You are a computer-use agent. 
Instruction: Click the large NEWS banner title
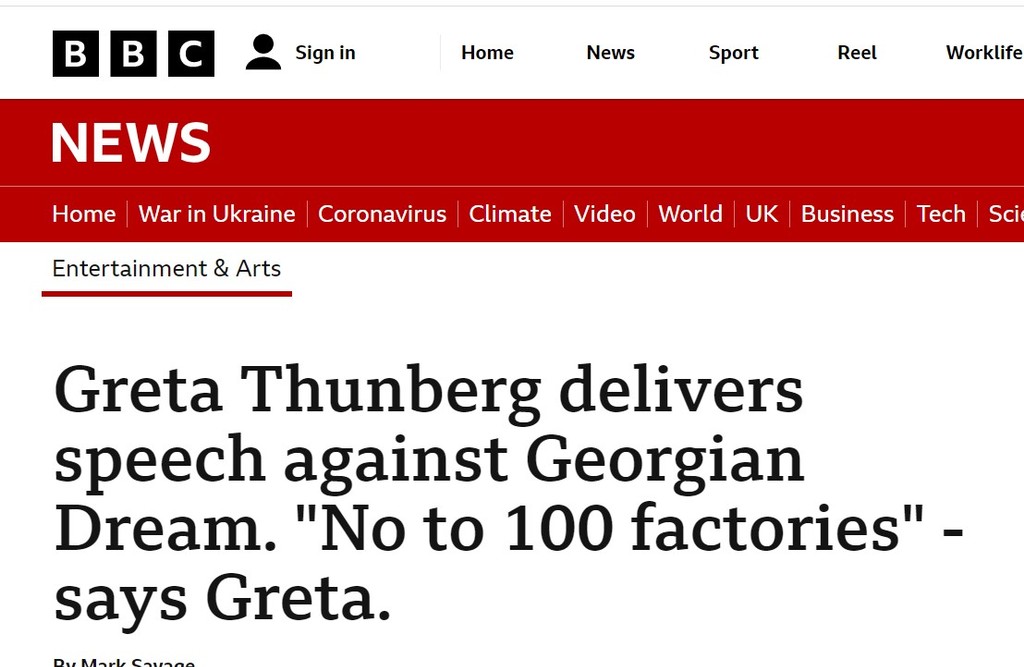(131, 142)
